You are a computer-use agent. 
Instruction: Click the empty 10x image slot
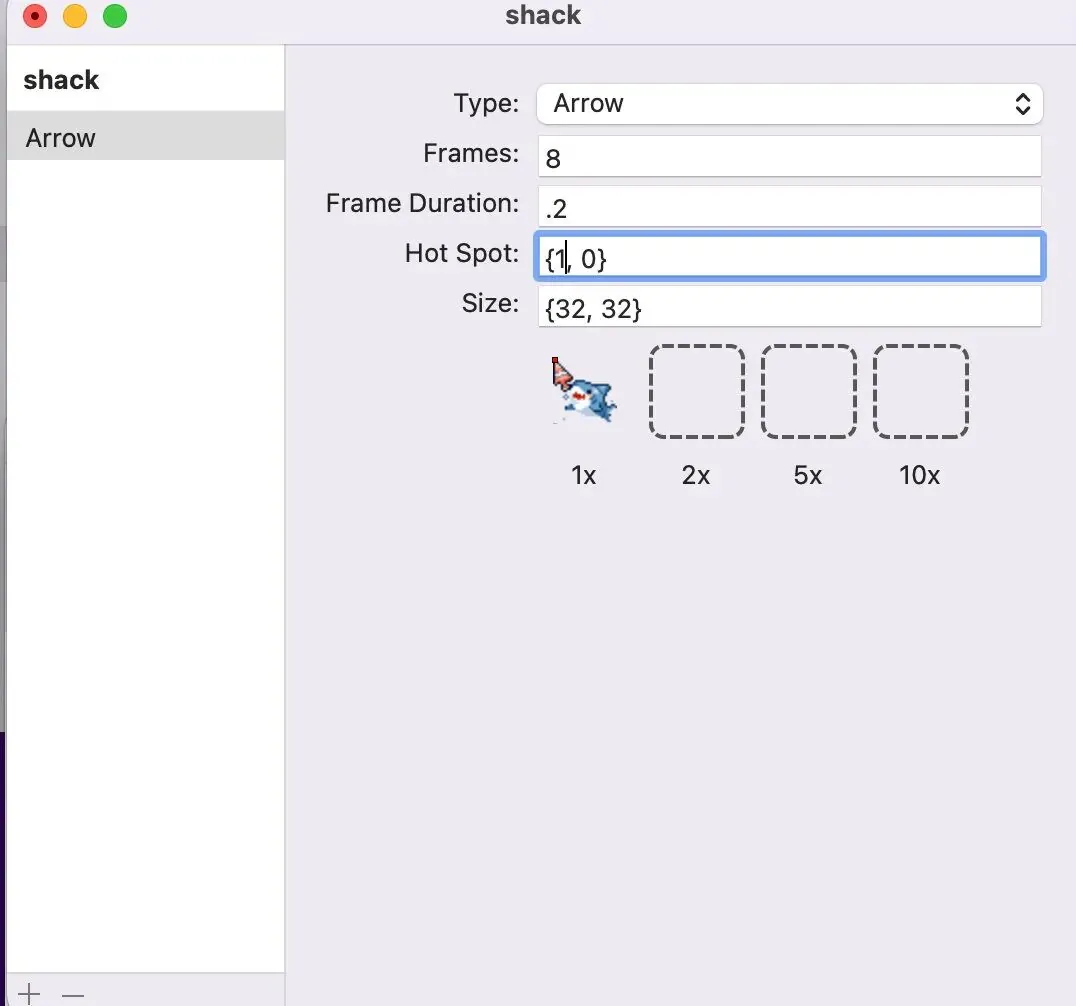(x=920, y=391)
